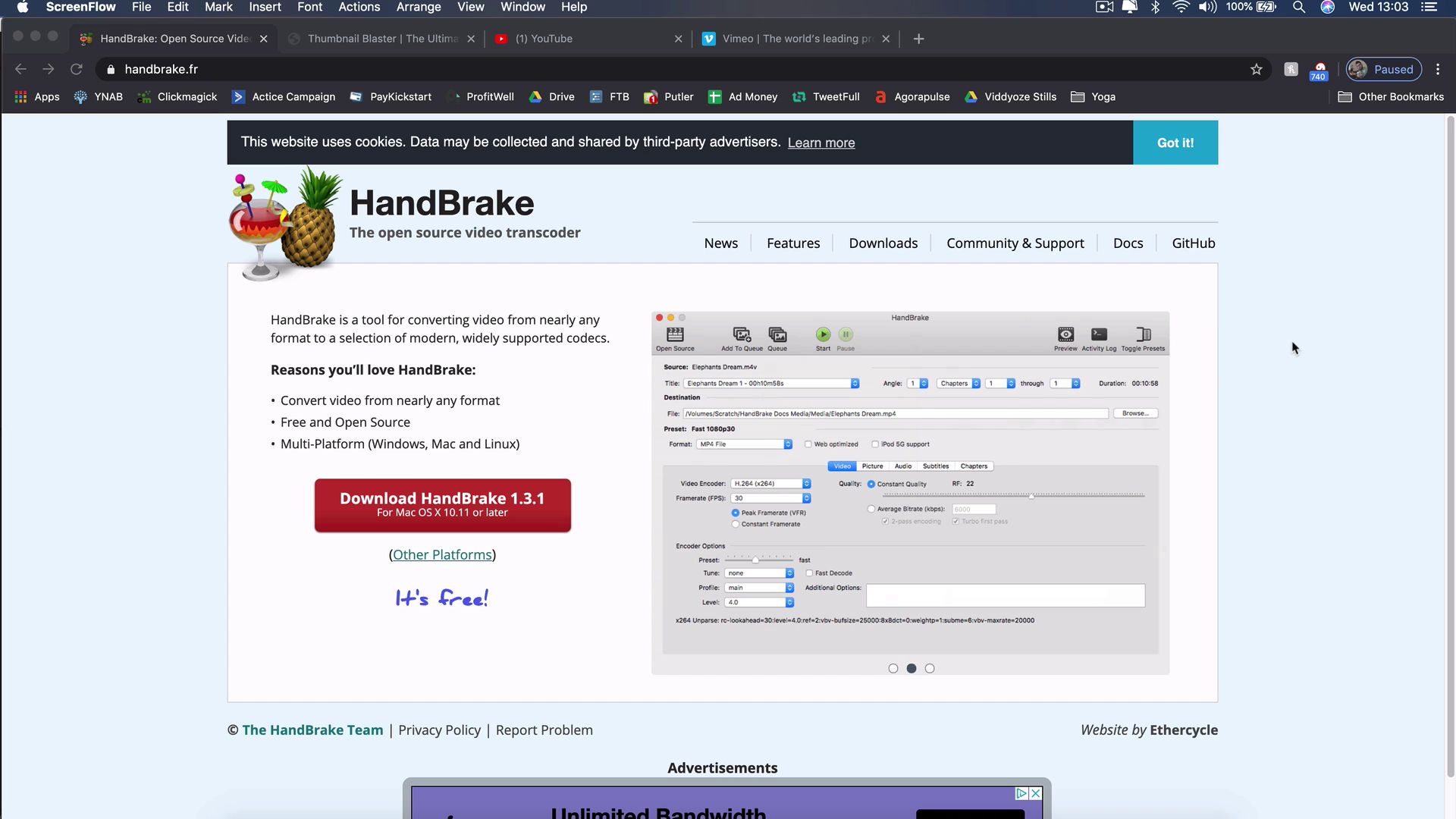Click the Bluetooth menu bar icon

pyautogui.click(x=1156, y=7)
